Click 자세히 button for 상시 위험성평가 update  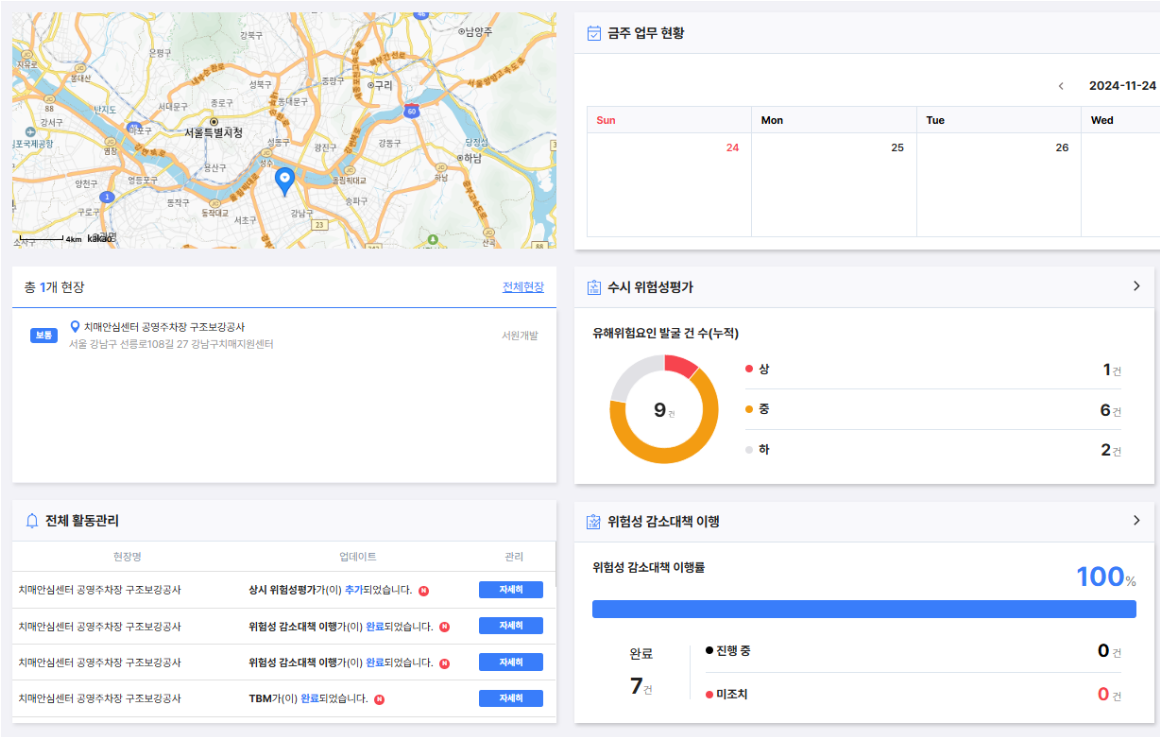click(x=510, y=590)
